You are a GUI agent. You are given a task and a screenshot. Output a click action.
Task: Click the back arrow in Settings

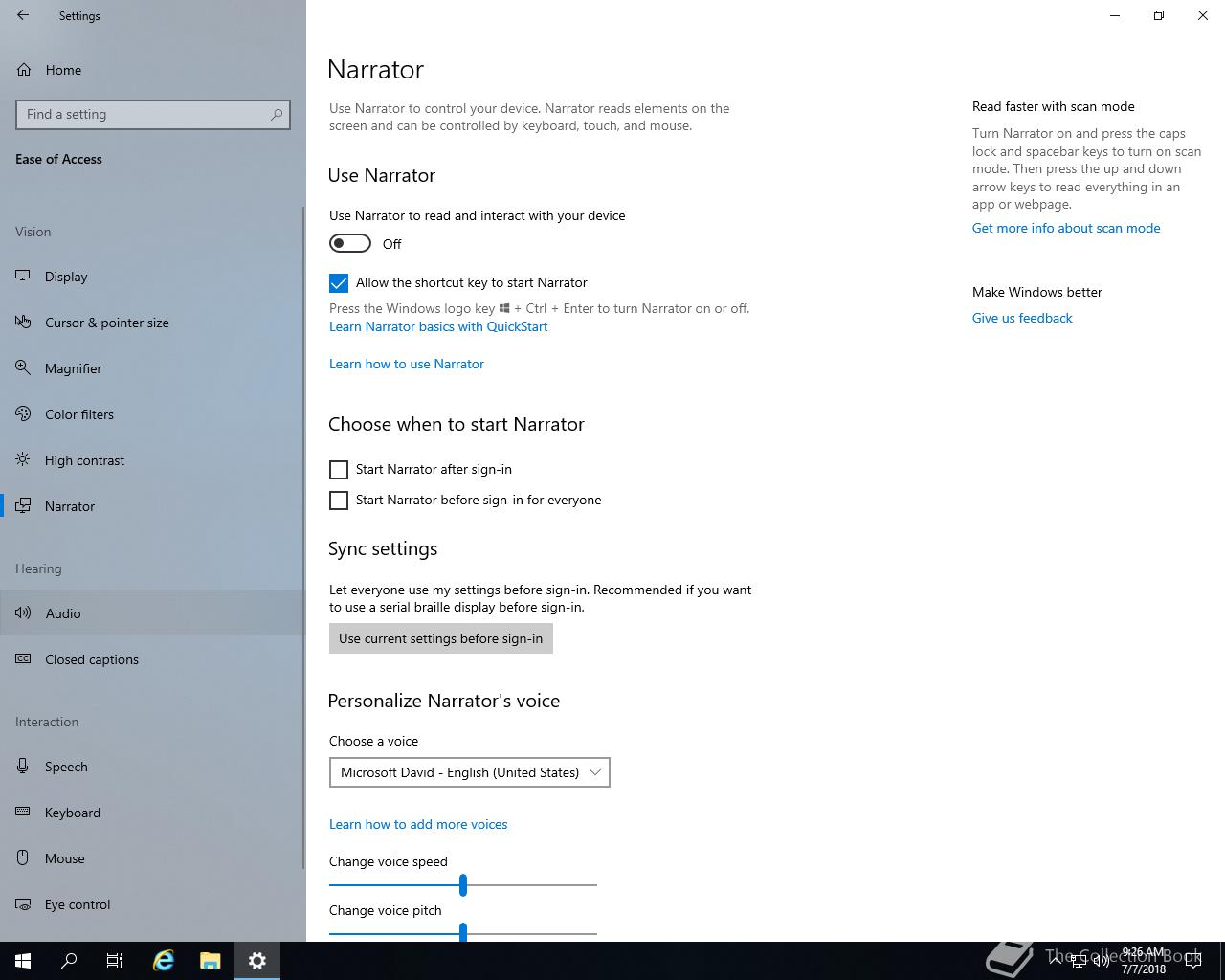point(23,15)
